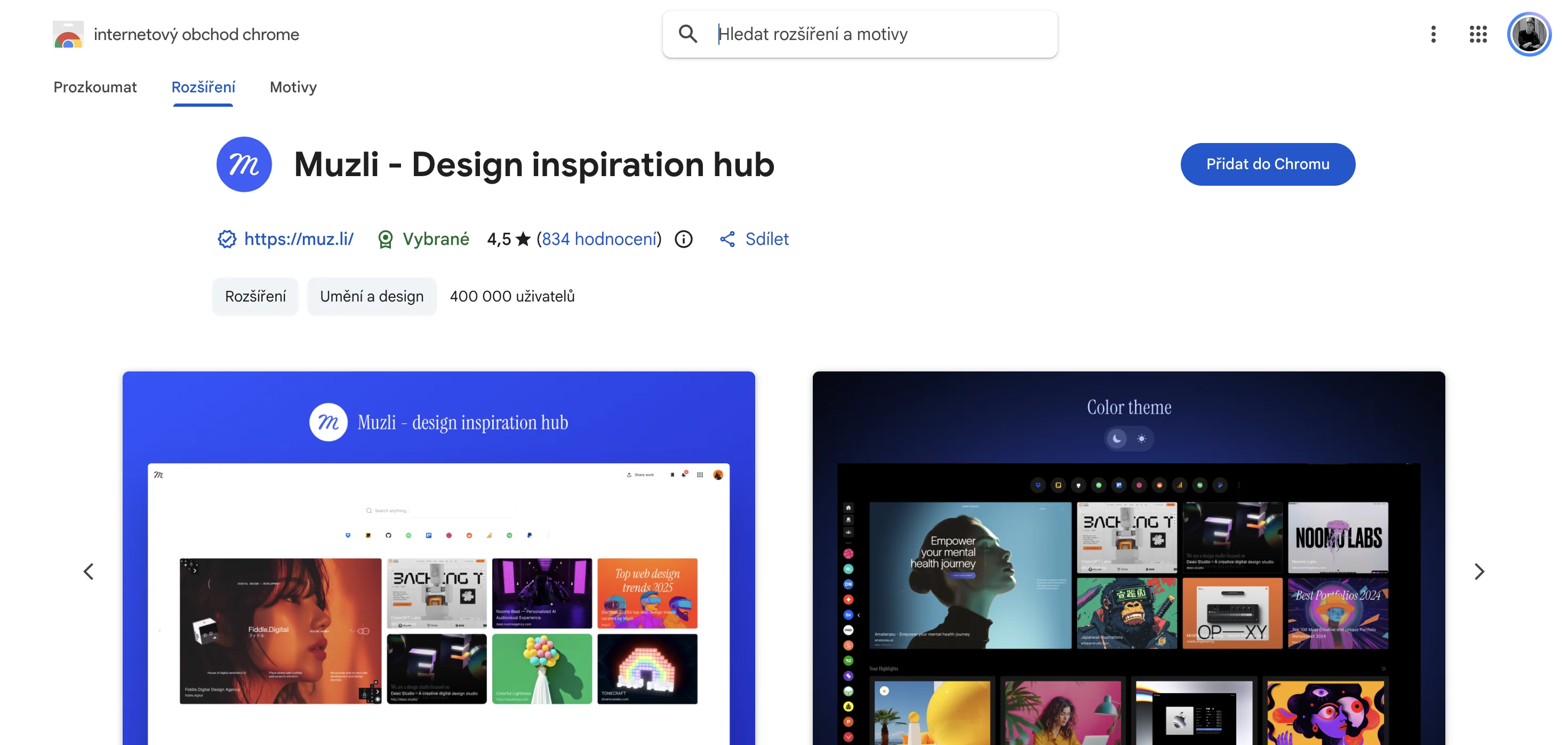Open the https://muz.li/ link

tap(299, 240)
